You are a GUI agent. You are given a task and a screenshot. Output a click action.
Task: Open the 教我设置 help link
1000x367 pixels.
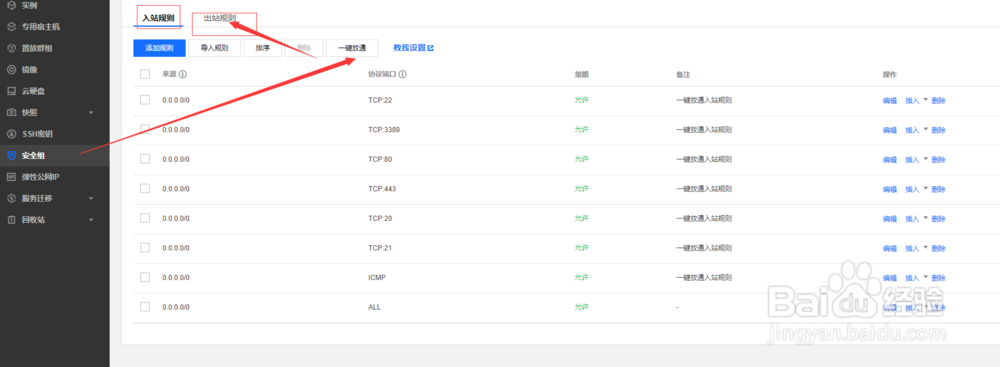413,48
